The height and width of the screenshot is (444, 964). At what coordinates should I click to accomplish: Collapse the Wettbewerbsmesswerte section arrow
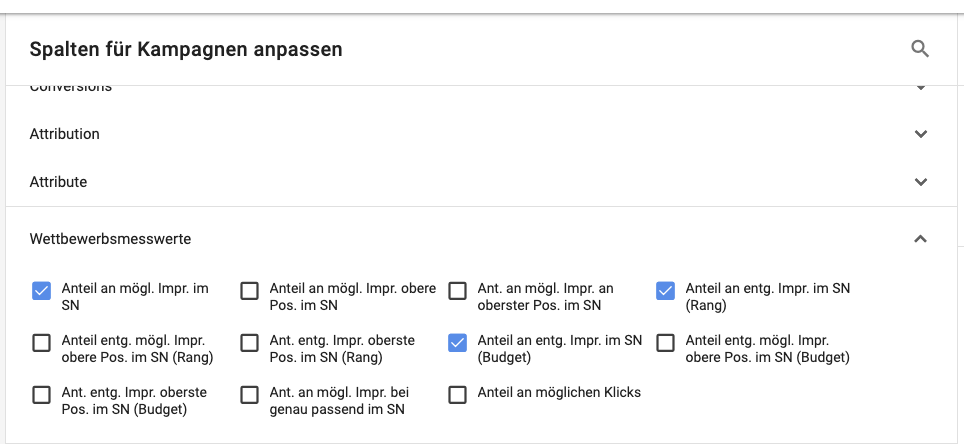(920, 239)
